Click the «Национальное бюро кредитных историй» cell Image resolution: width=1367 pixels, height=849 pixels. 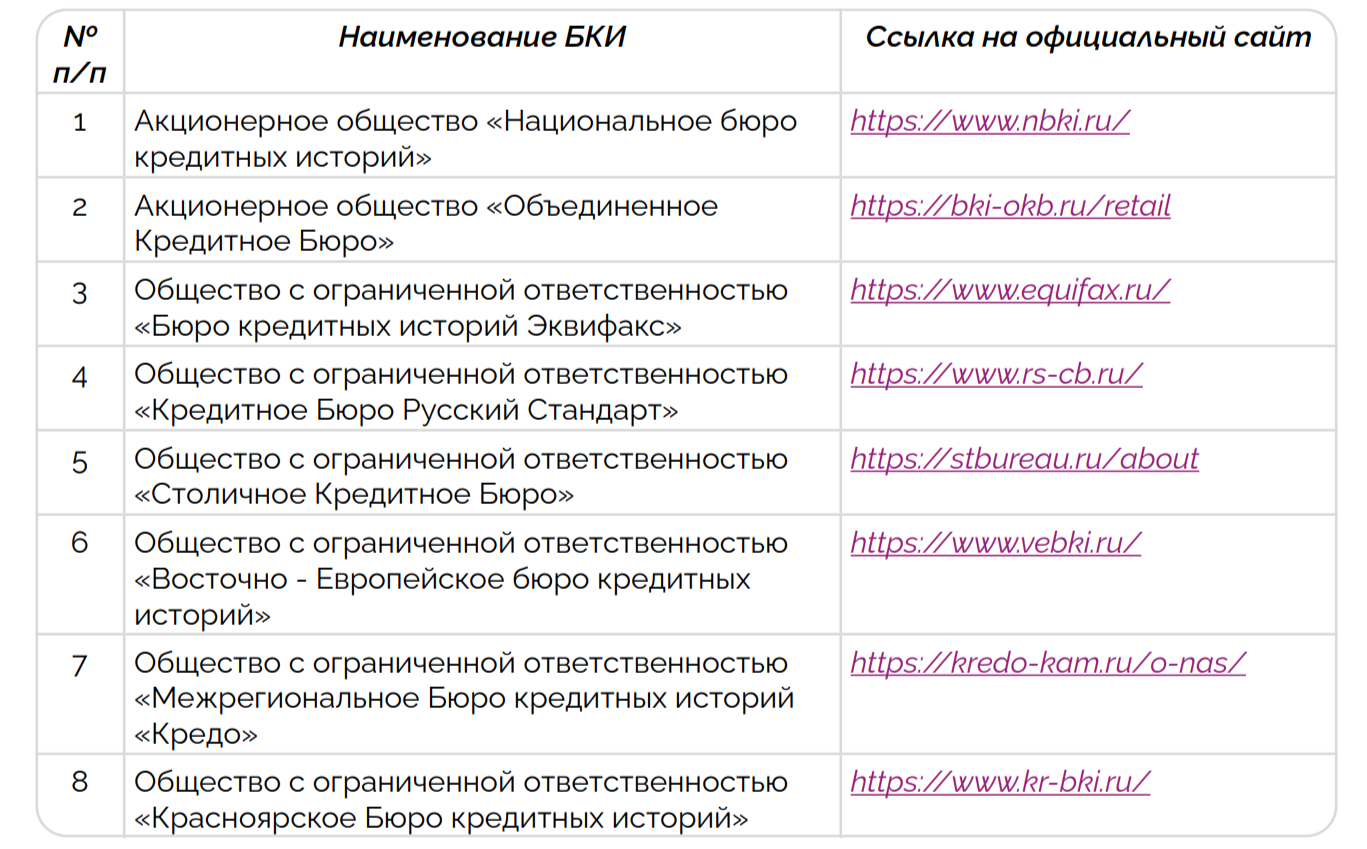coord(465,139)
